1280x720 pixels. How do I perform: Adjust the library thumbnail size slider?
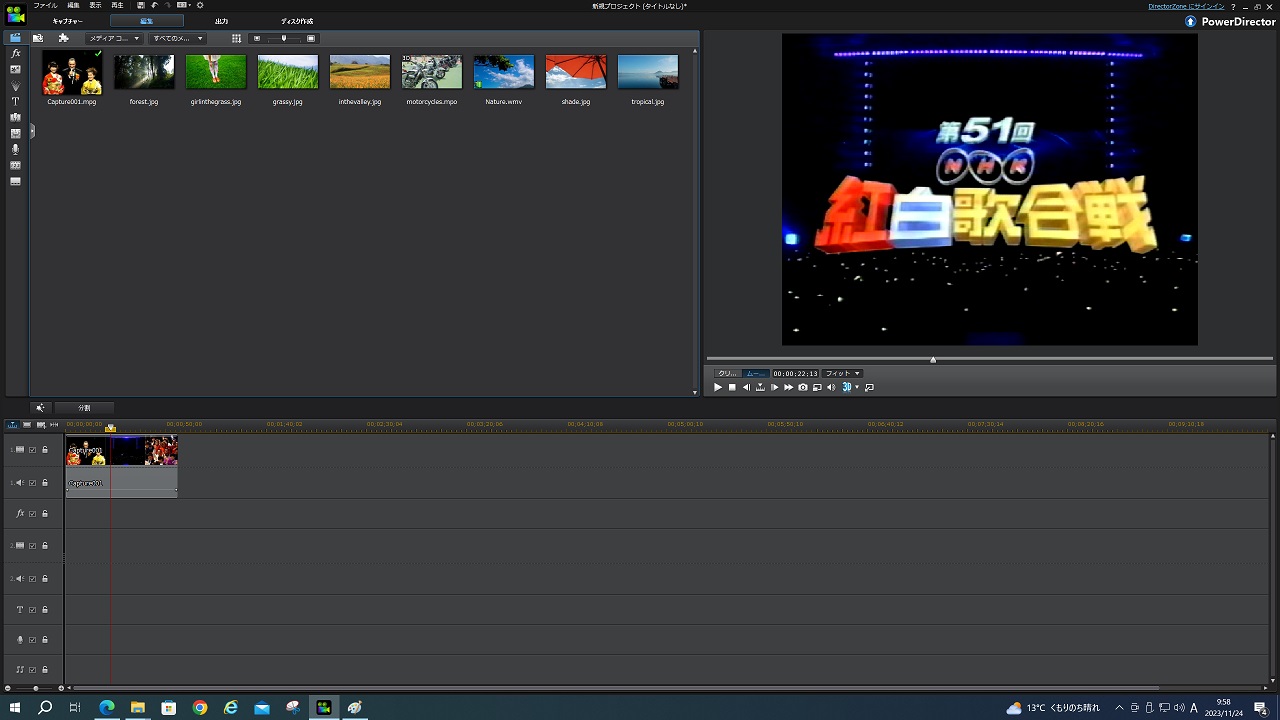pos(284,38)
